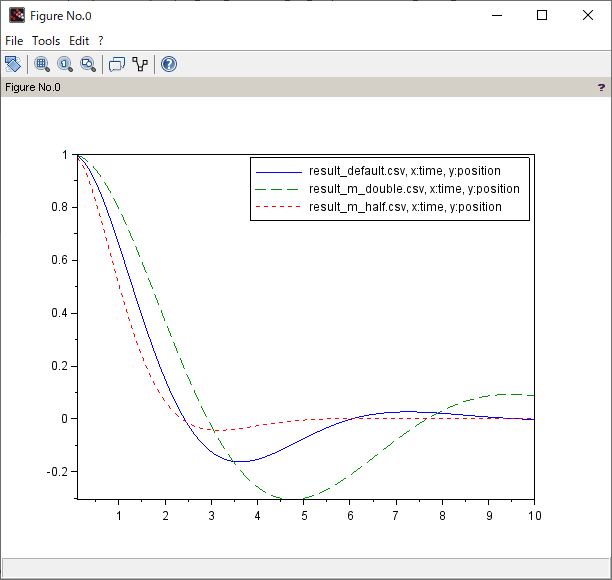Click x-axis label 1
Screen dimensions: 612x580
point(119,516)
